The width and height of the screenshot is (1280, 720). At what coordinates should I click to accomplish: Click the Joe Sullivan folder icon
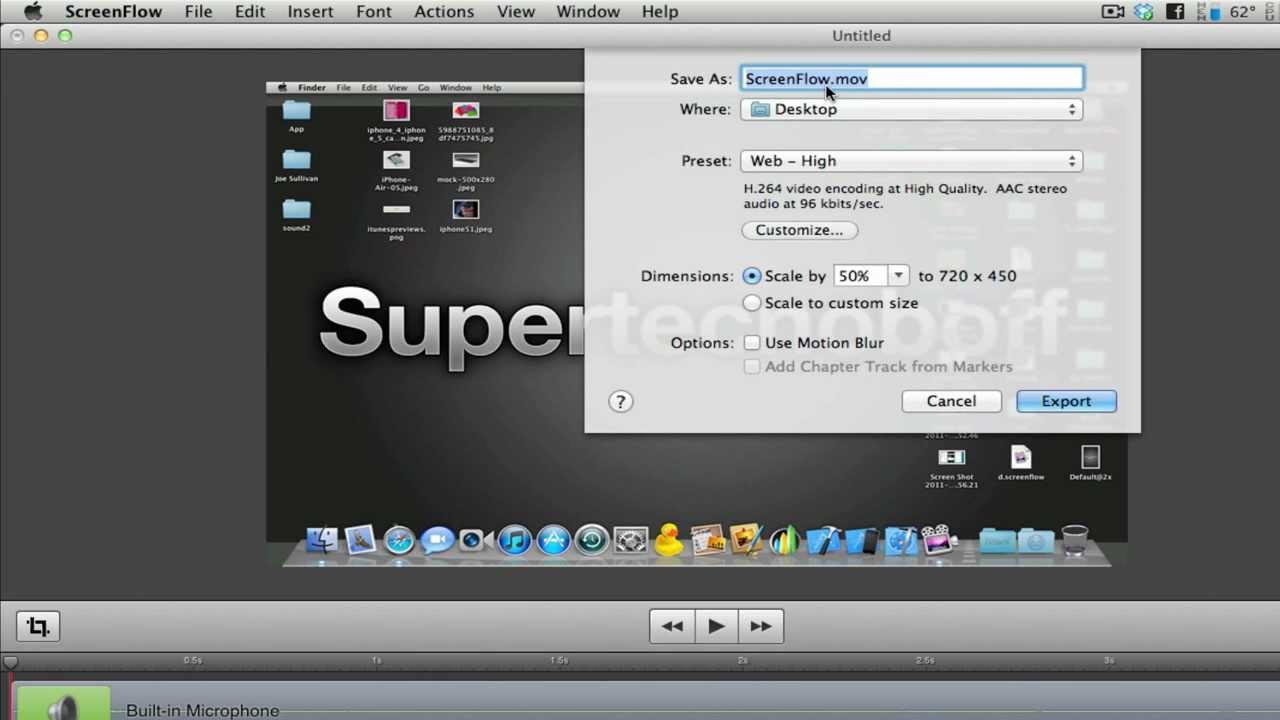click(296, 160)
